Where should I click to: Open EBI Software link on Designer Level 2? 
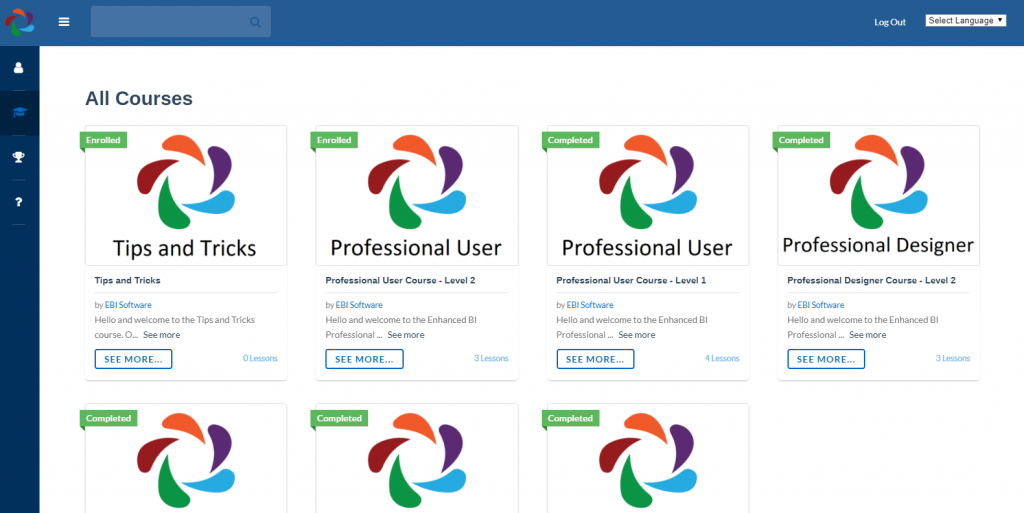coord(821,305)
